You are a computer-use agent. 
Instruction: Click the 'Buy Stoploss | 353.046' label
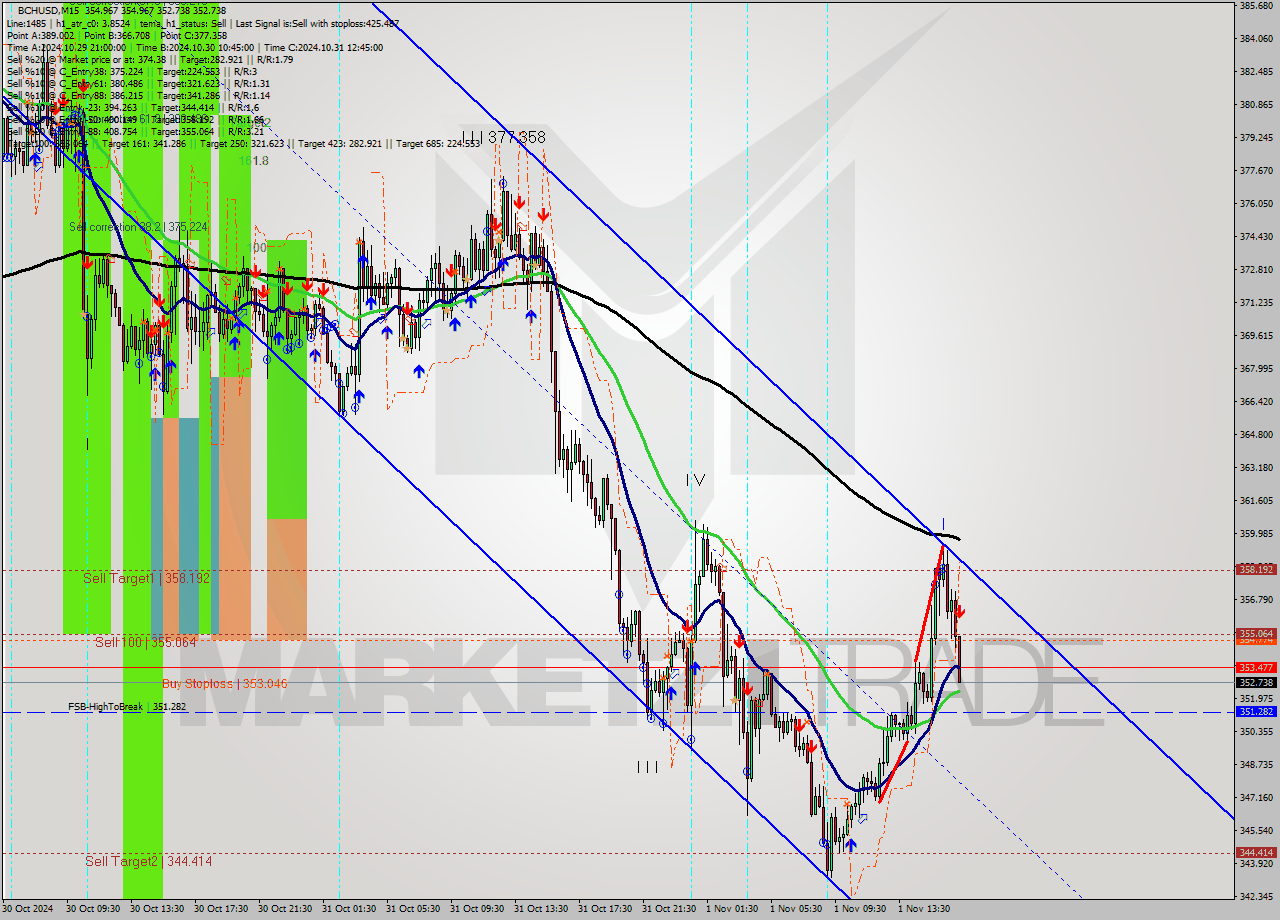pyautogui.click(x=225, y=683)
